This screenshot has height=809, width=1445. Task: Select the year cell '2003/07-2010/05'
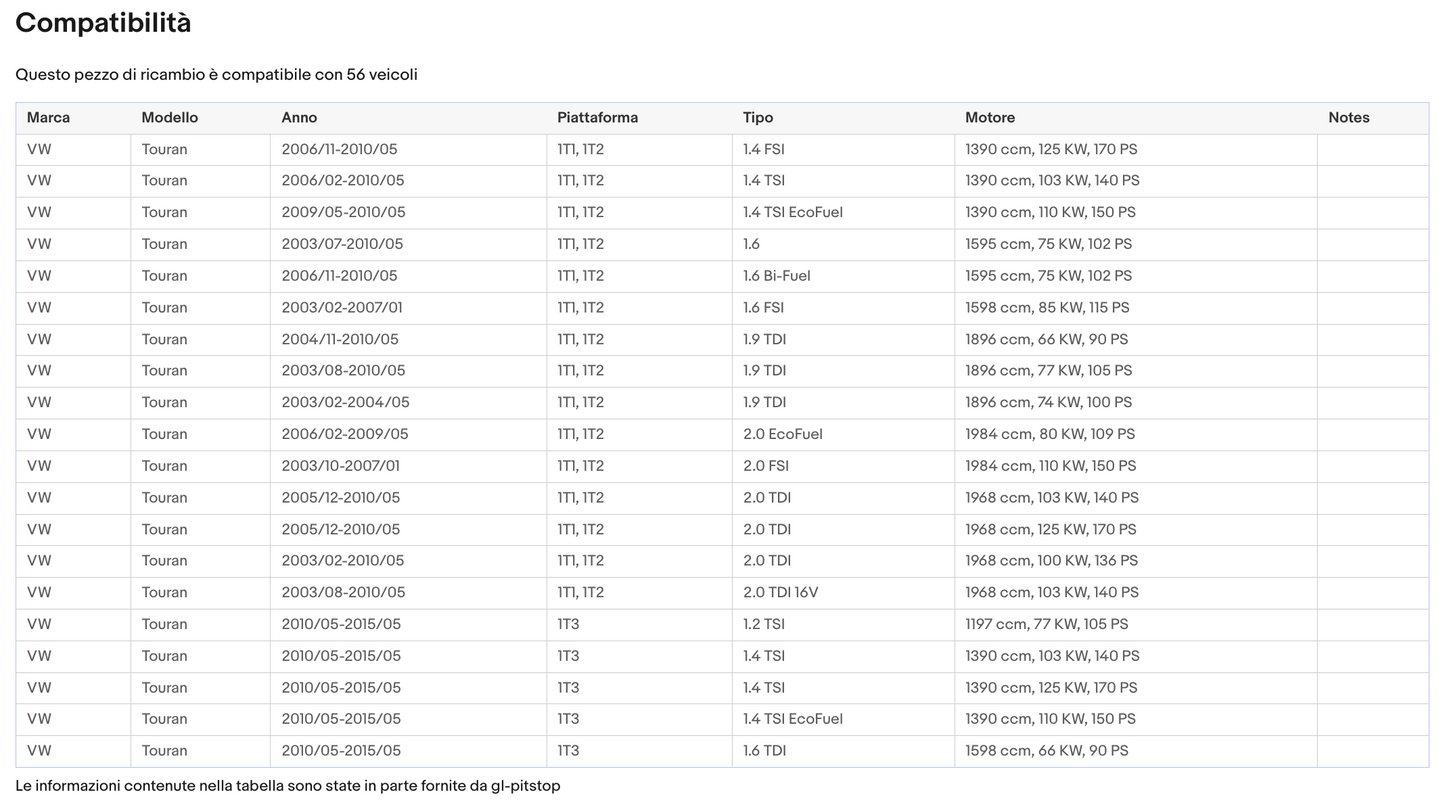(x=342, y=245)
